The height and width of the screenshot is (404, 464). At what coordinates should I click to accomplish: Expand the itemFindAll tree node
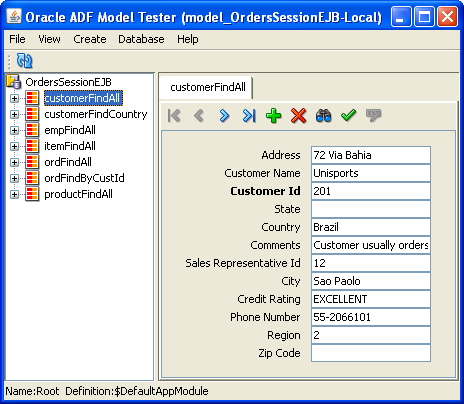pos(14,146)
